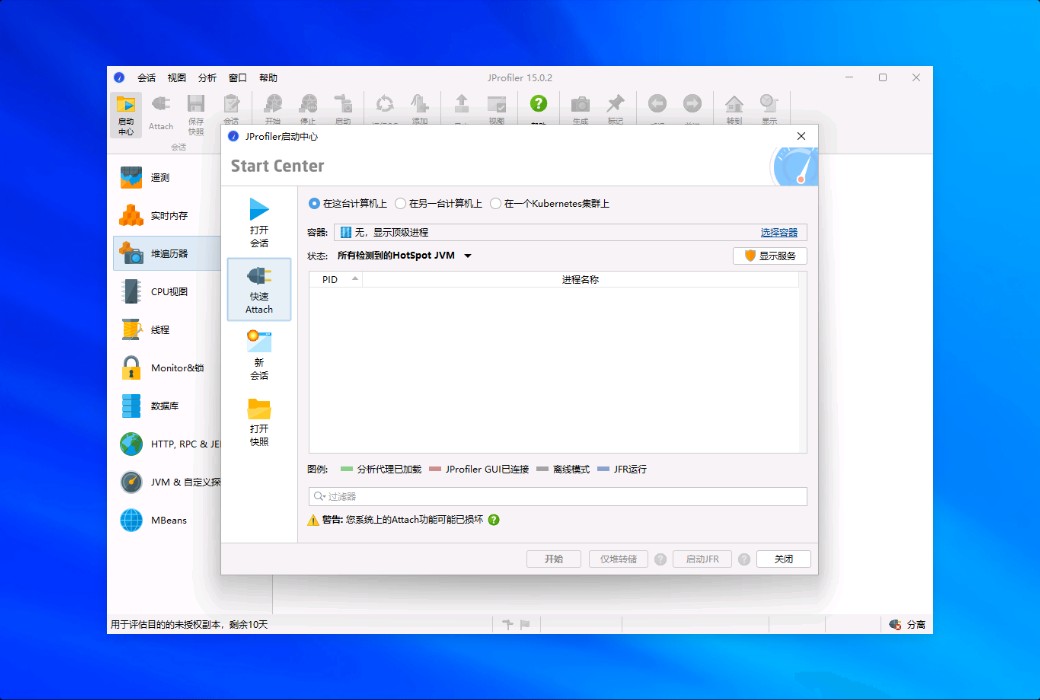Viewport: 1040px width, 700px height.
Task: Switch to 快速 Attach tab in Start Center
Action: click(x=259, y=289)
